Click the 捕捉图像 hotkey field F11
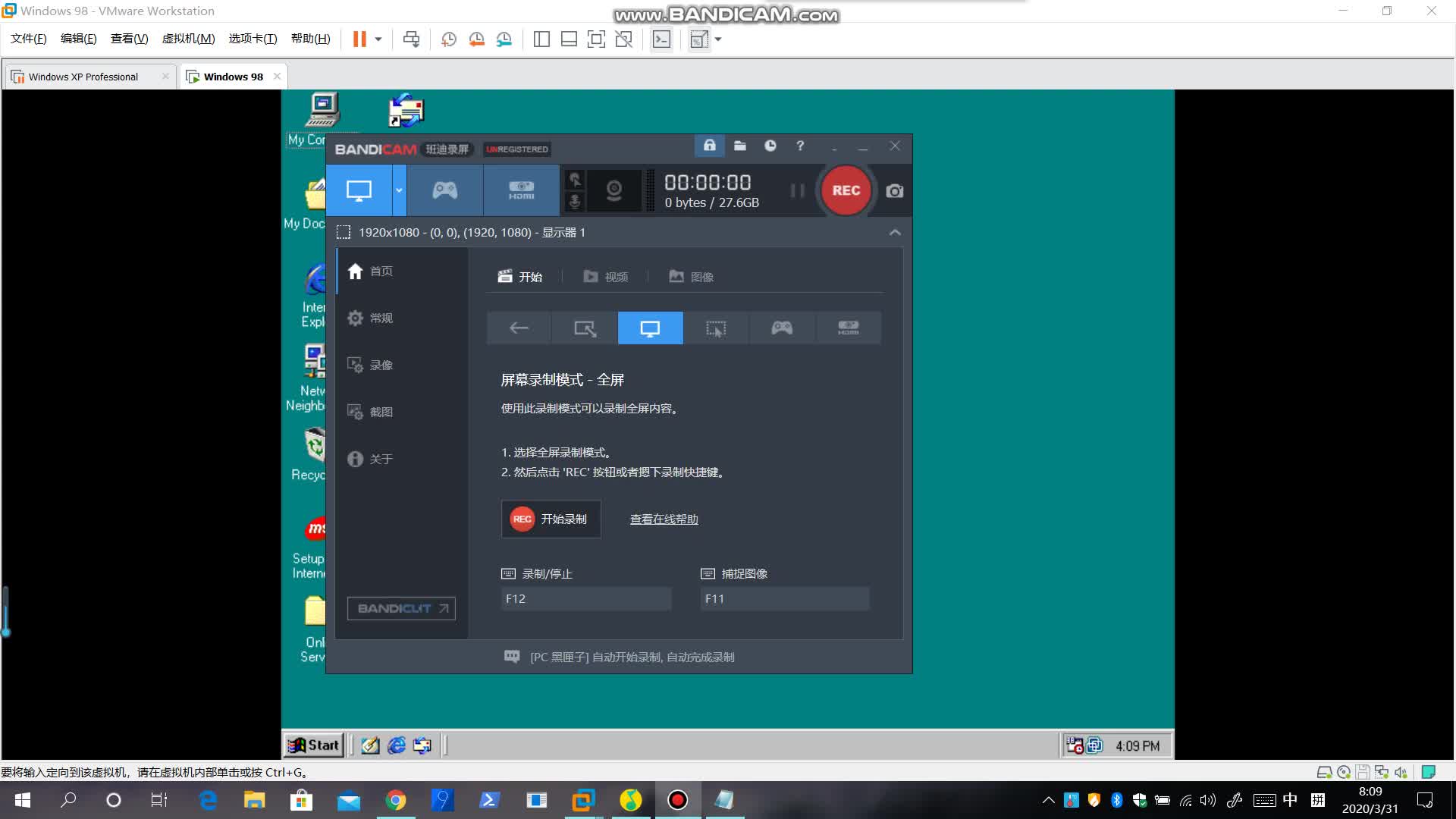The height and width of the screenshot is (819, 1456). [785, 599]
